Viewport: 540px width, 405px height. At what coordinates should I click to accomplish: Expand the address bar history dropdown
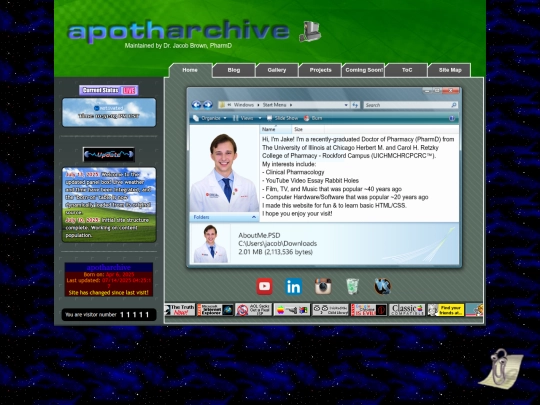point(346,105)
